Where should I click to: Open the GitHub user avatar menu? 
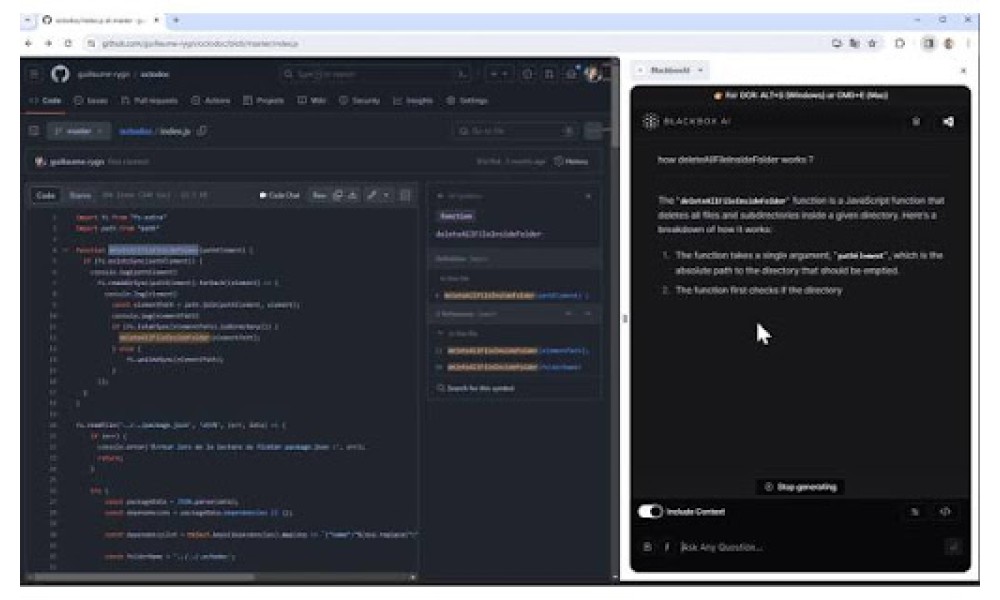pyautogui.click(x=593, y=74)
